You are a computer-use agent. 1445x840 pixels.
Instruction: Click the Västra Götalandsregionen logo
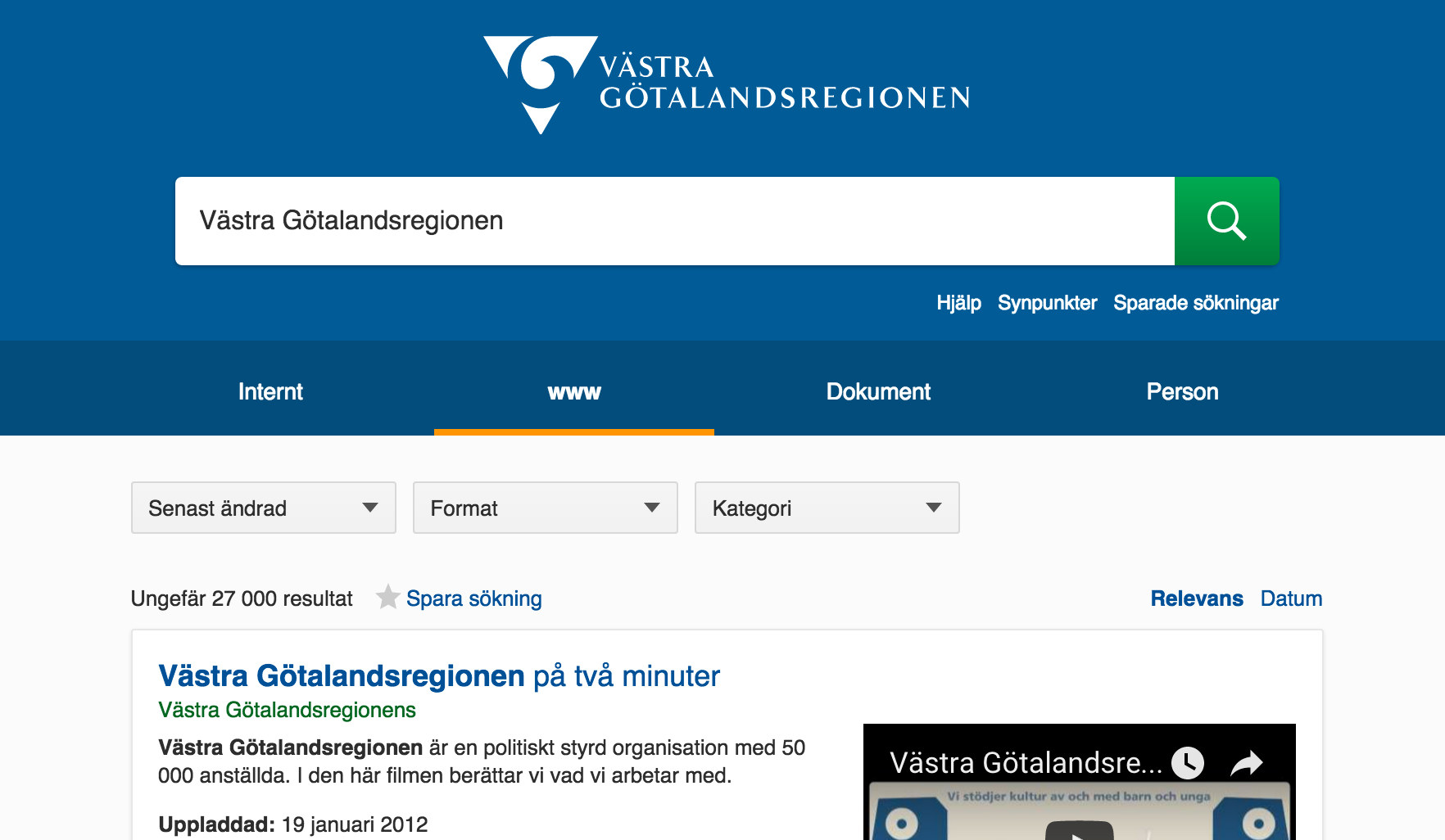pyautogui.click(x=727, y=84)
